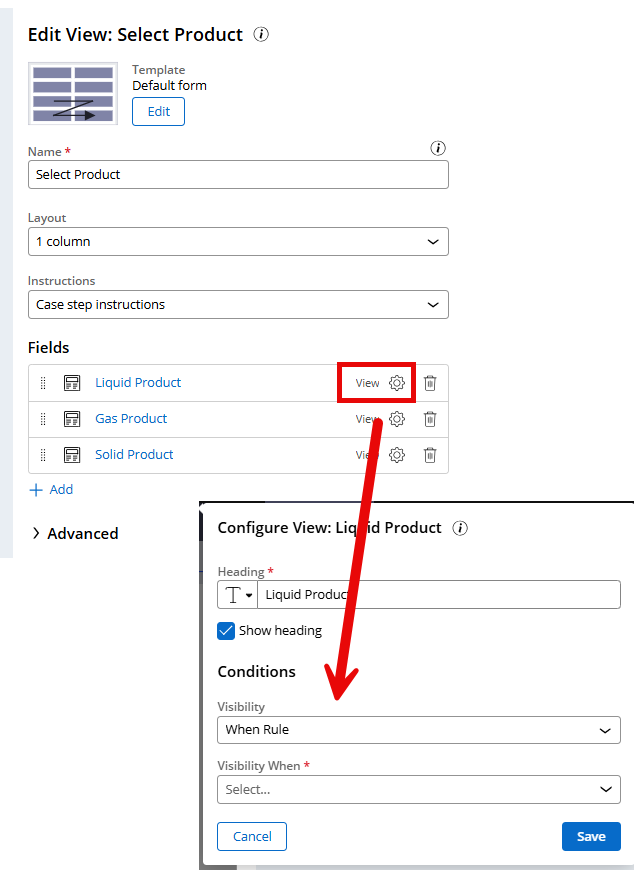Uncheck the Show heading checkbox
The height and width of the screenshot is (870, 634).
point(226,630)
